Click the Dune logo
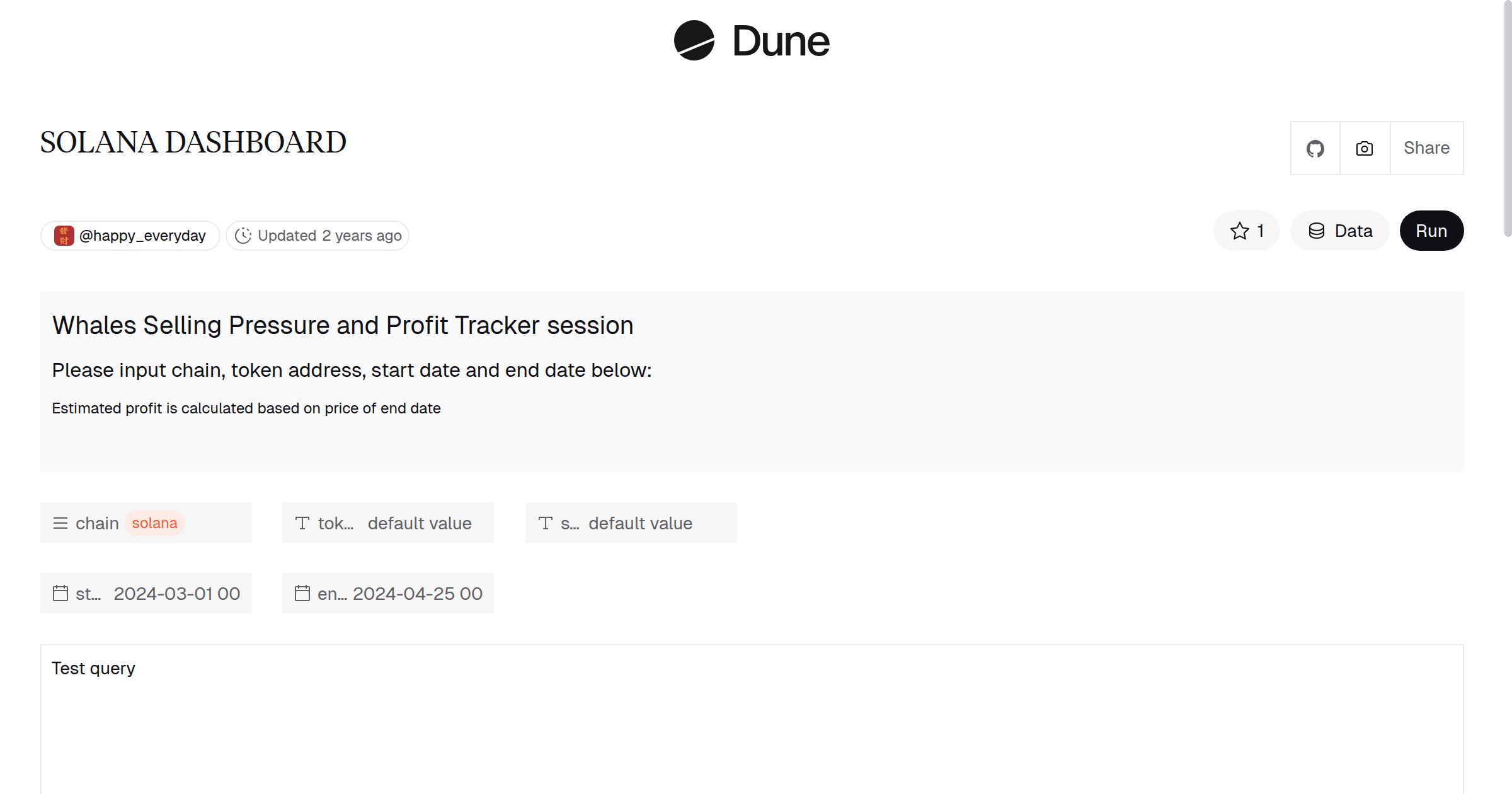Viewport: 1512px width, 794px height. coord(751,41)
